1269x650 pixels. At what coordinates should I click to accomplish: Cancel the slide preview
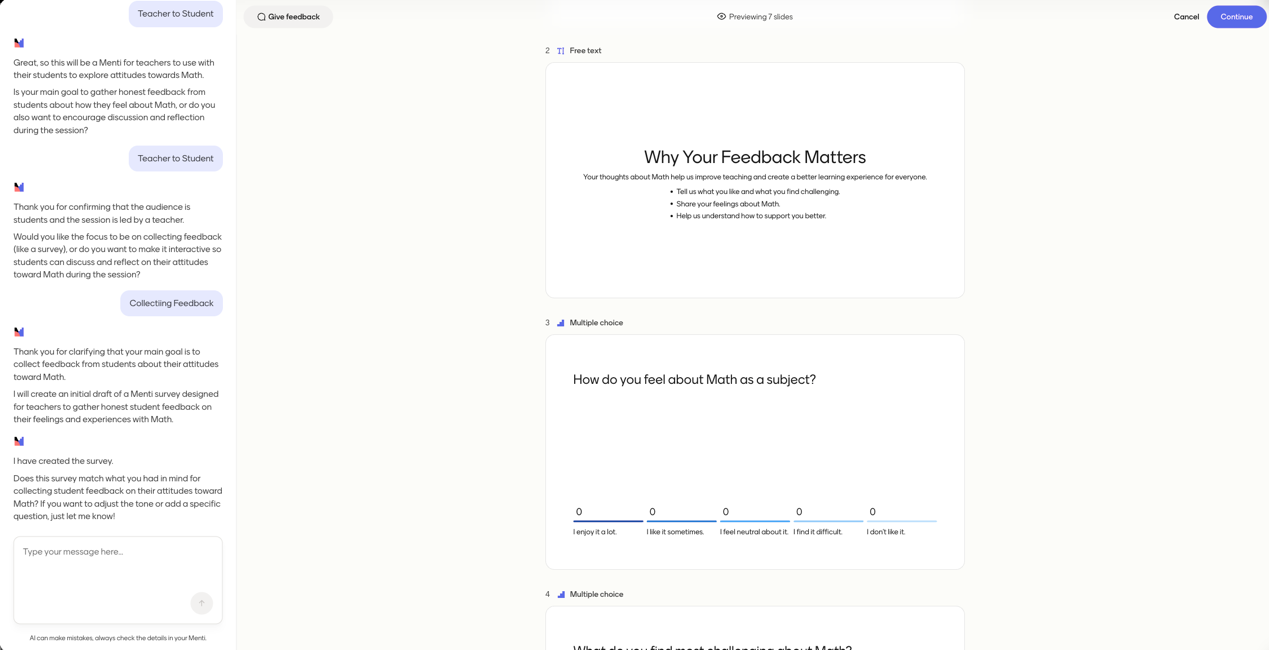[x=1186, y=17]
